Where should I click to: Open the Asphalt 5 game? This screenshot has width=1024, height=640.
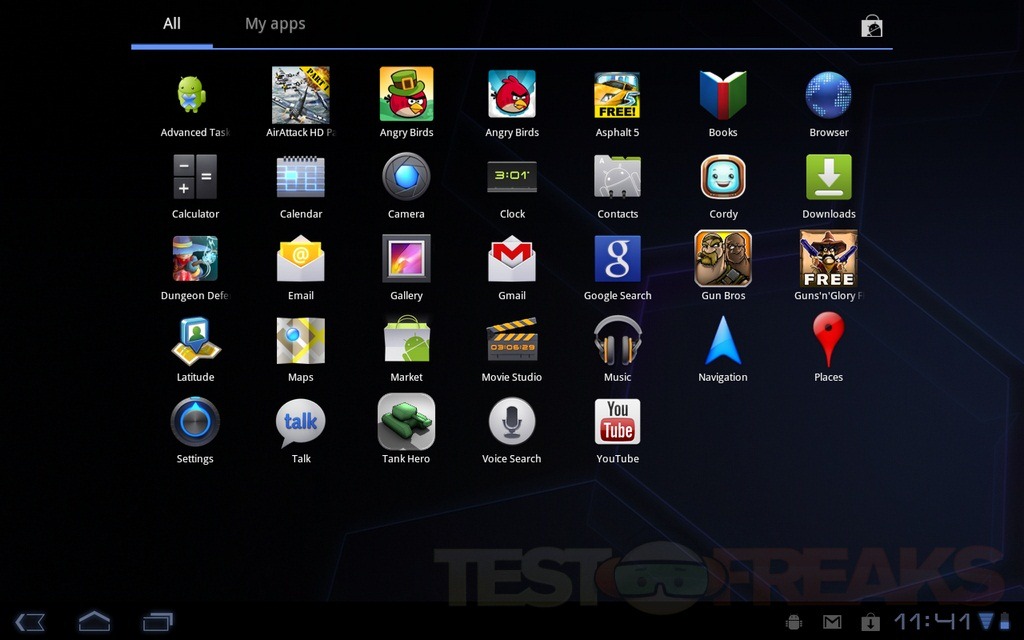(617, 96)
